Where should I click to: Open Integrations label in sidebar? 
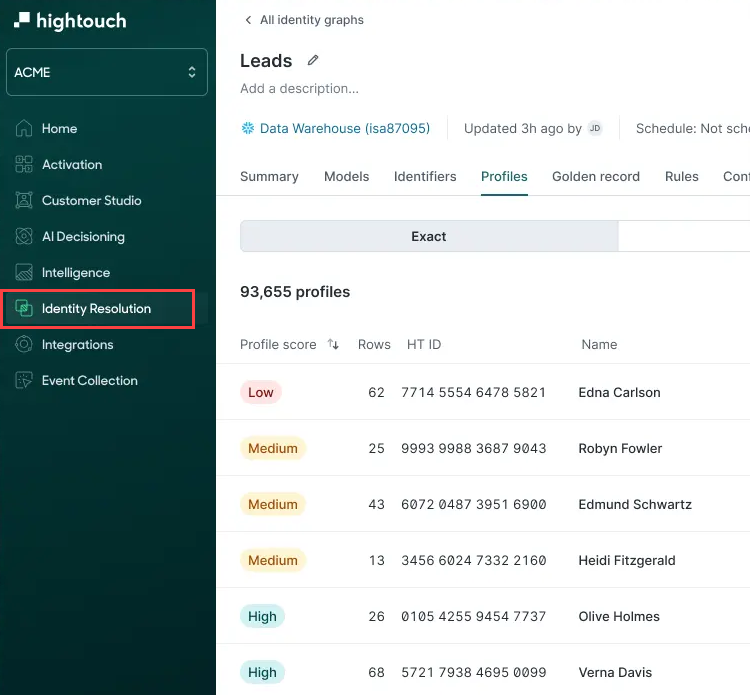point(77,345)
